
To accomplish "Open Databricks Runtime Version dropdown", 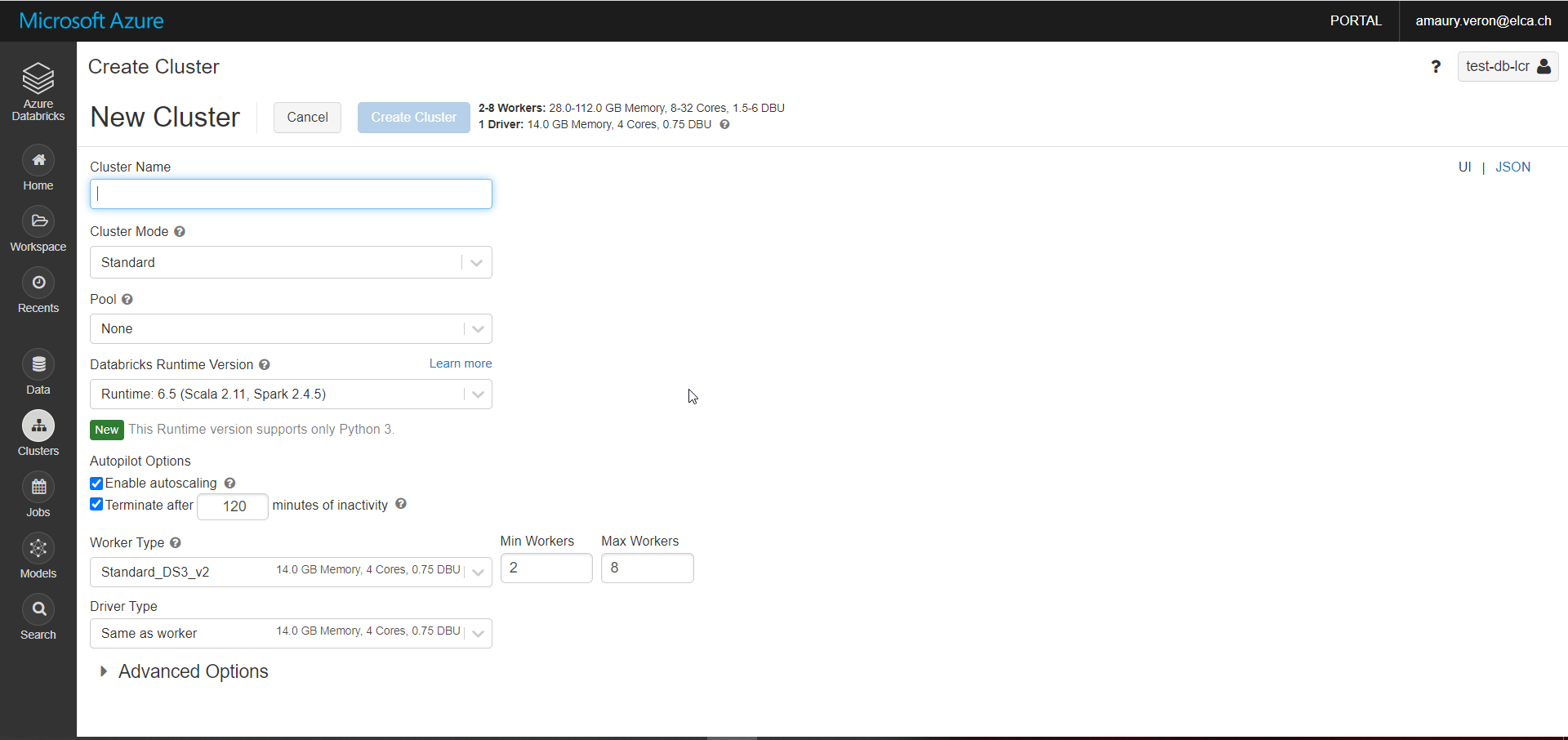I will tap(291, 394).
